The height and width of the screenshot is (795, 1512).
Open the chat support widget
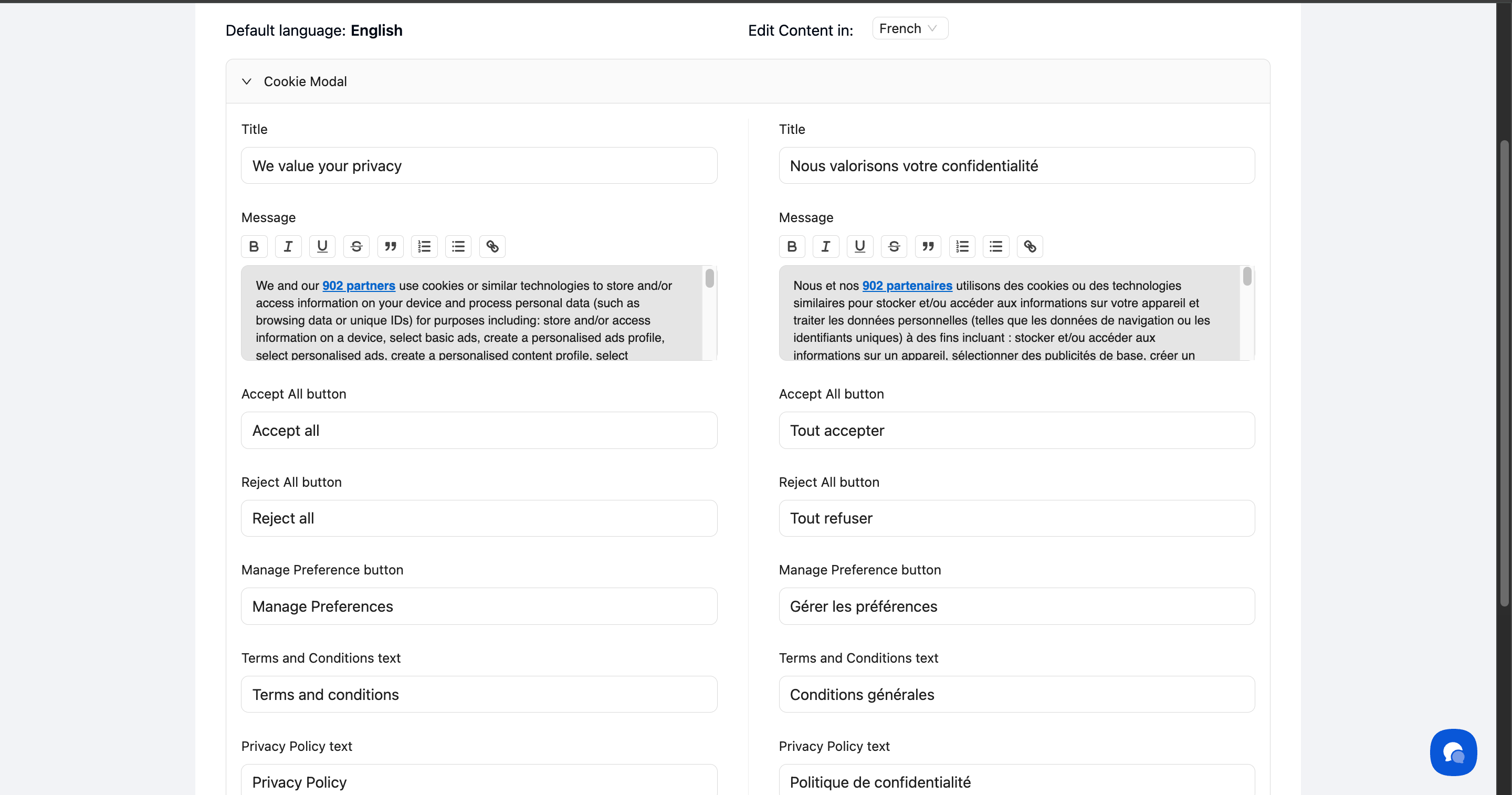[1453, 752]
